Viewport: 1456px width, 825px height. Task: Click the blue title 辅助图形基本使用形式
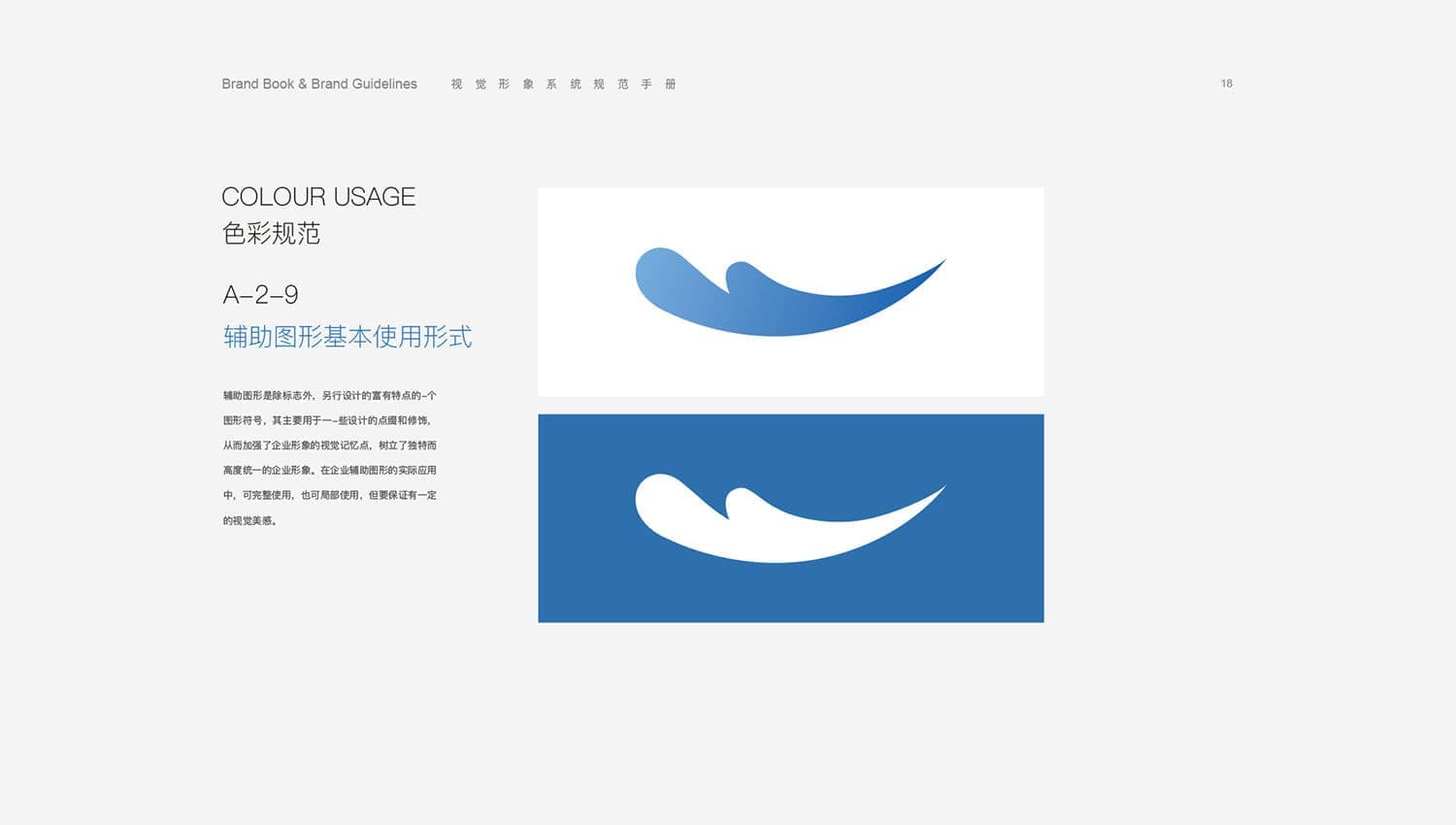click(347, 337)
